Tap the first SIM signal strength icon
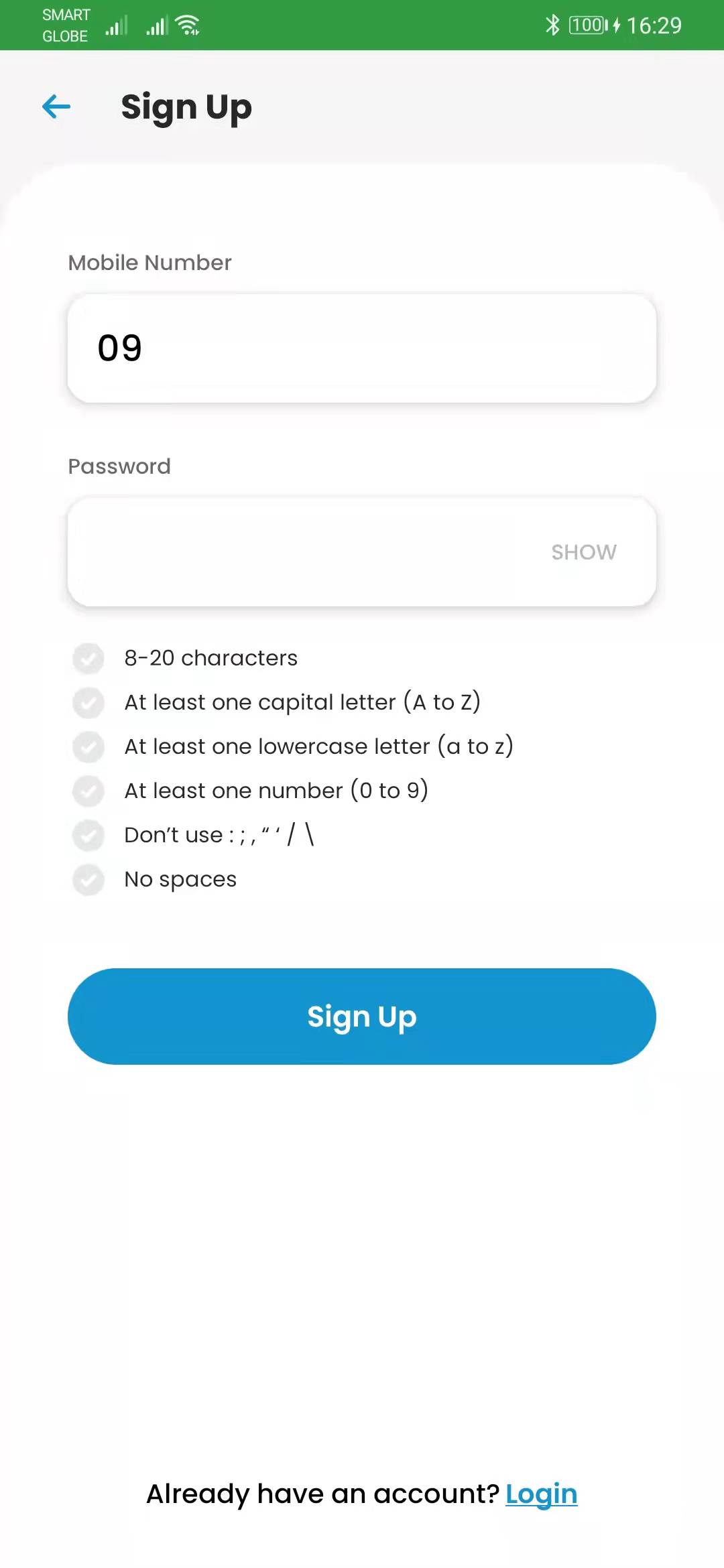 (x=117, y=26)
